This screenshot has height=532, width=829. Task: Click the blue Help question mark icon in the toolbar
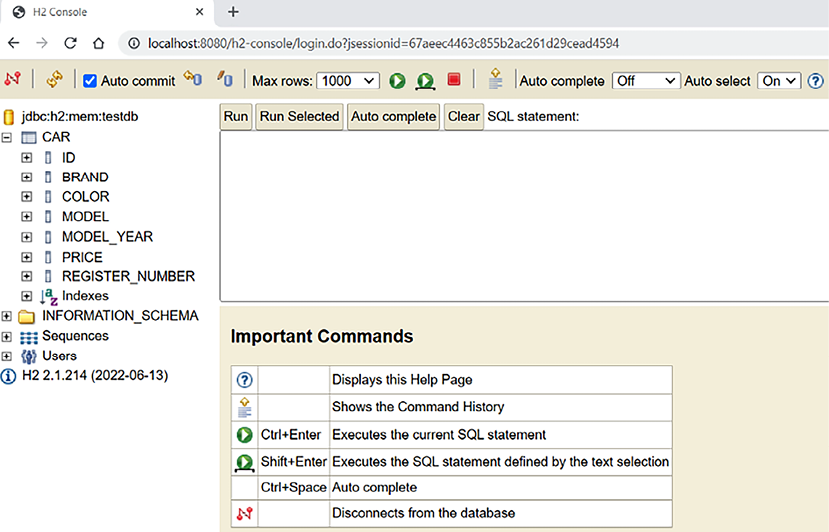click(815, 81)
